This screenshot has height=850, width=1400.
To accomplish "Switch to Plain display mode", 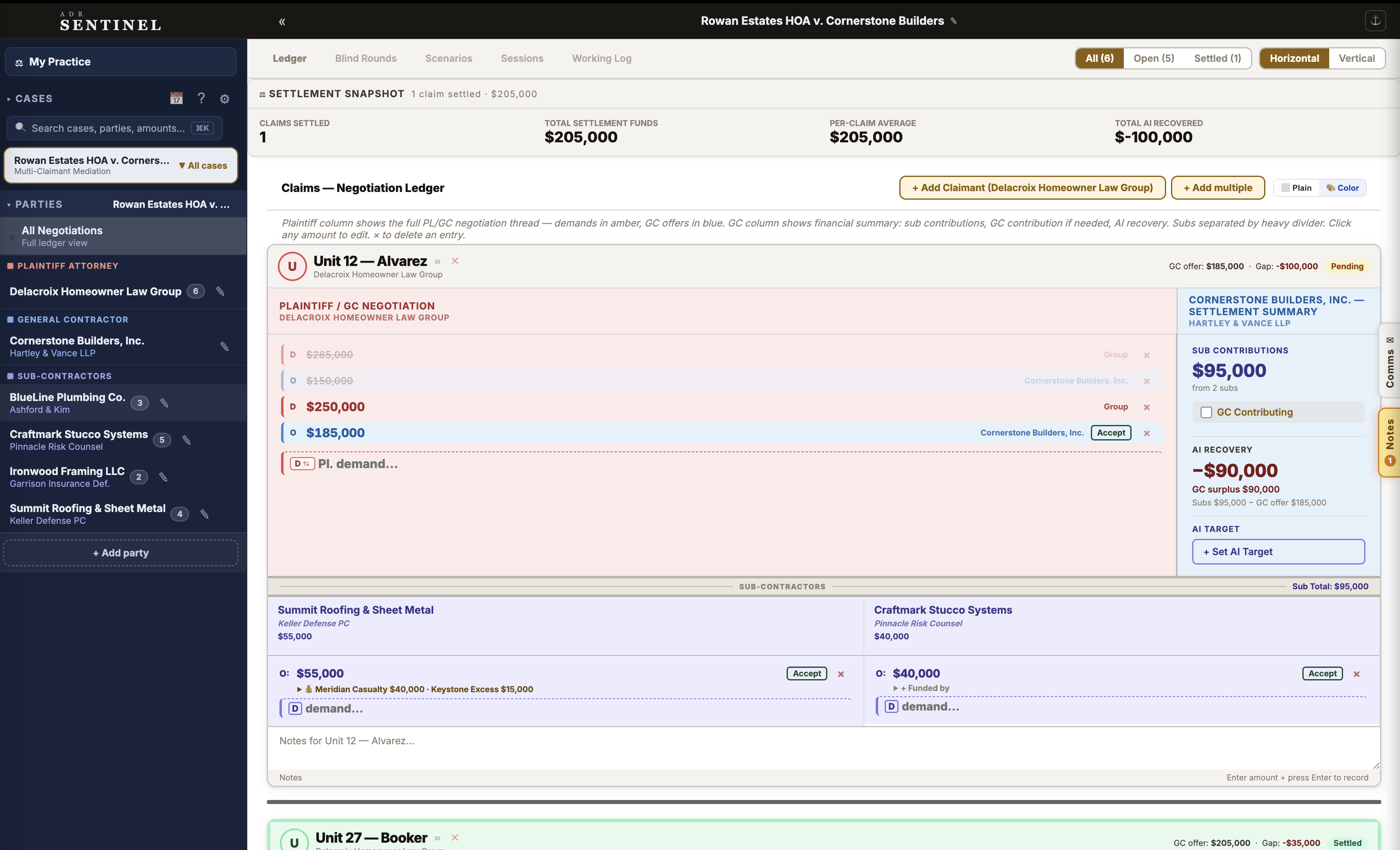I will click(x=1297, y=187).
